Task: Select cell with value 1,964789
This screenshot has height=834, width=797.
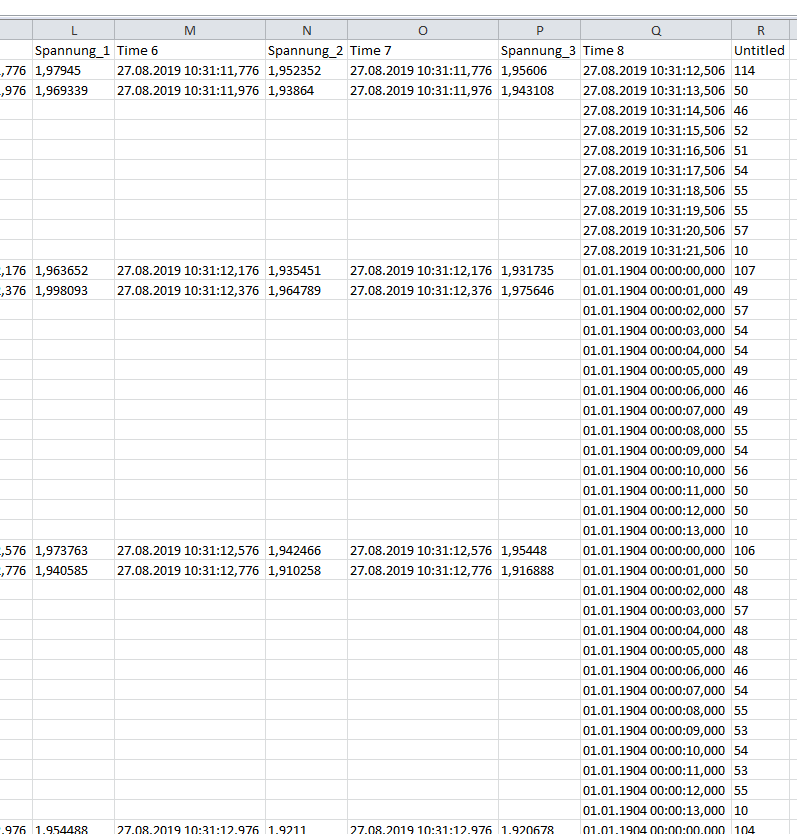Action: point(306,290)
